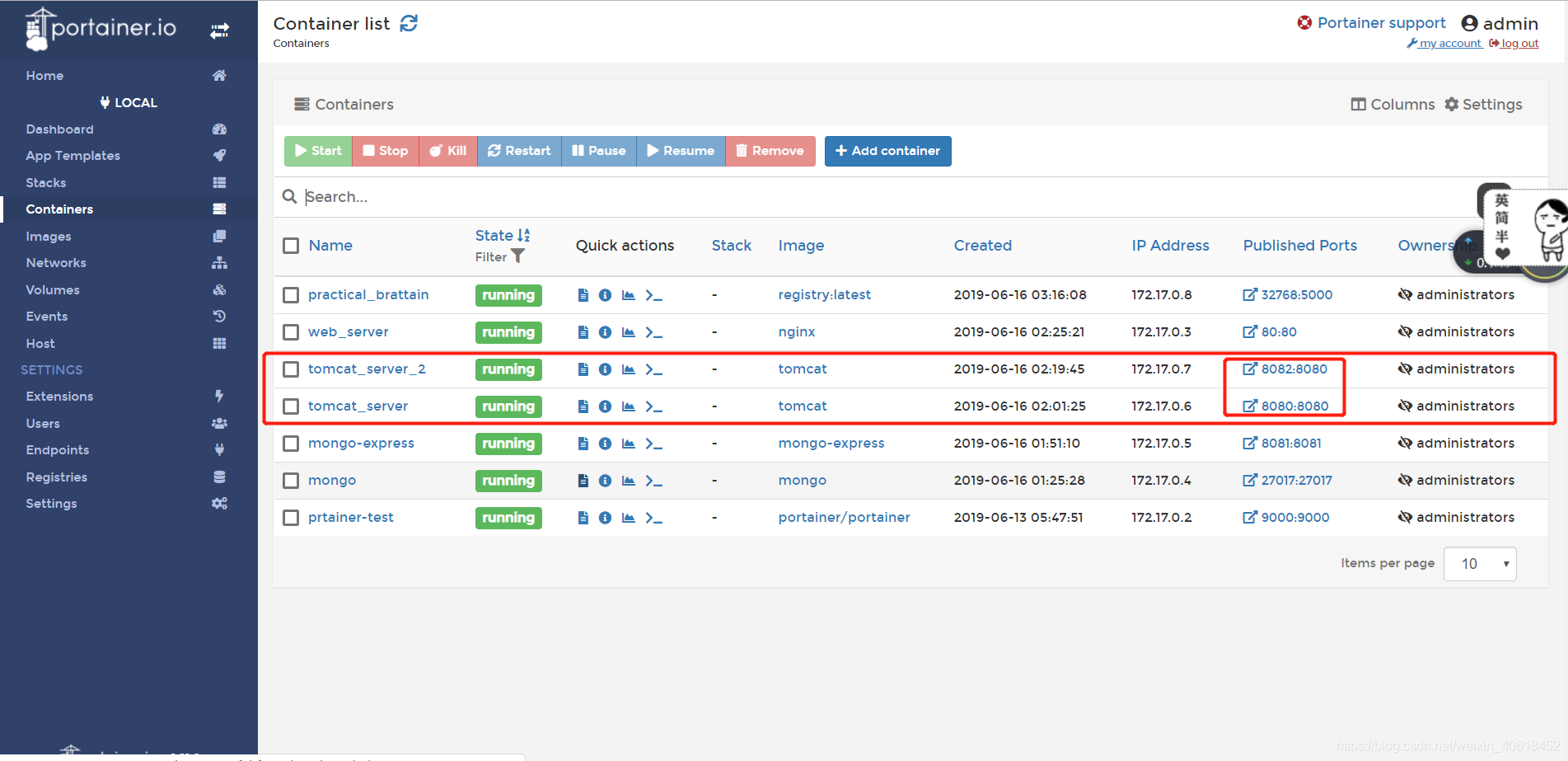Click the Dashboard gauge icon in sidebar
This screenshot has height=761, width=1568.
pyautogui.click(x=219, y=129)
